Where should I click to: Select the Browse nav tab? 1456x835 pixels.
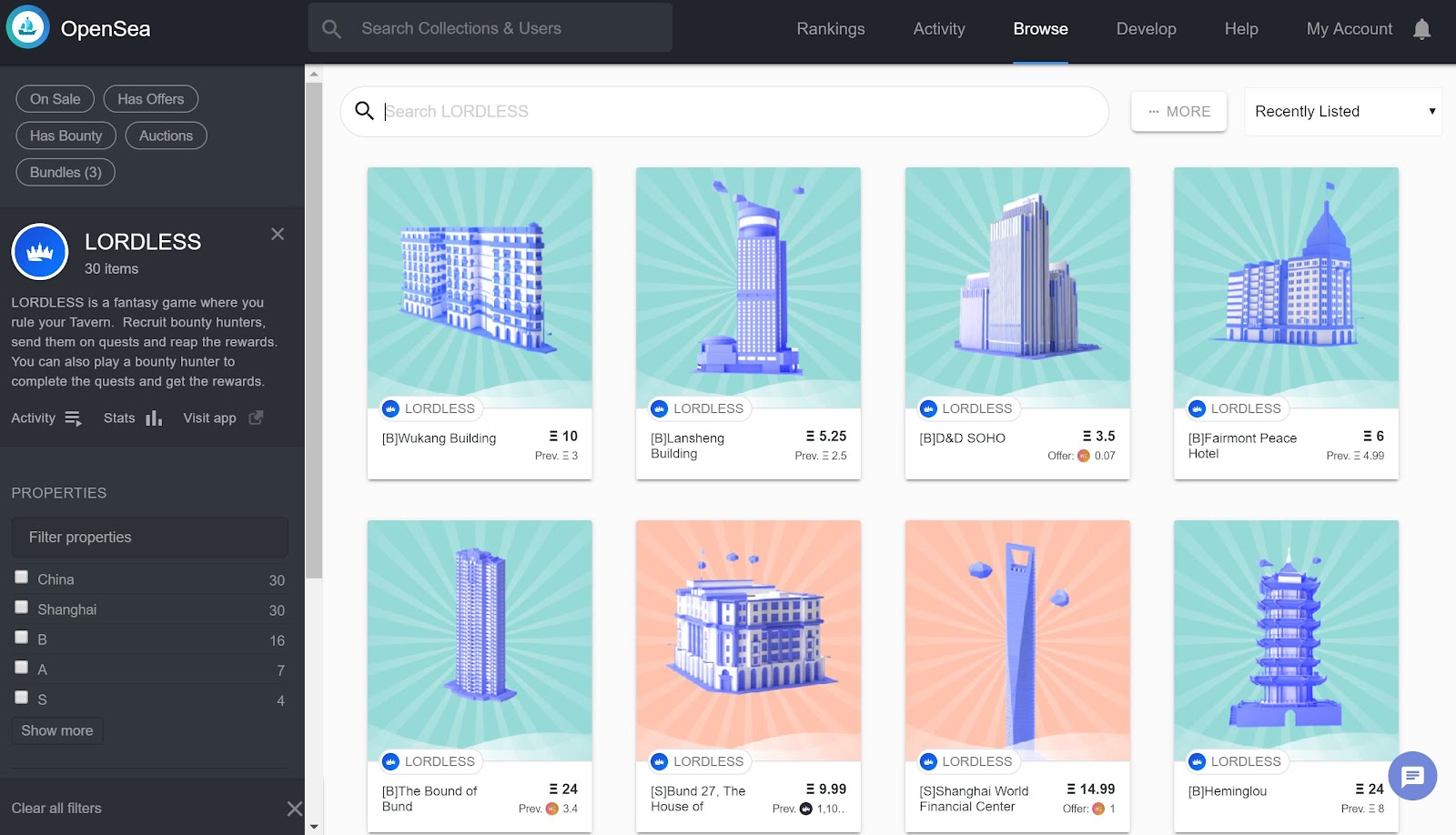(x=1041, y=29)
